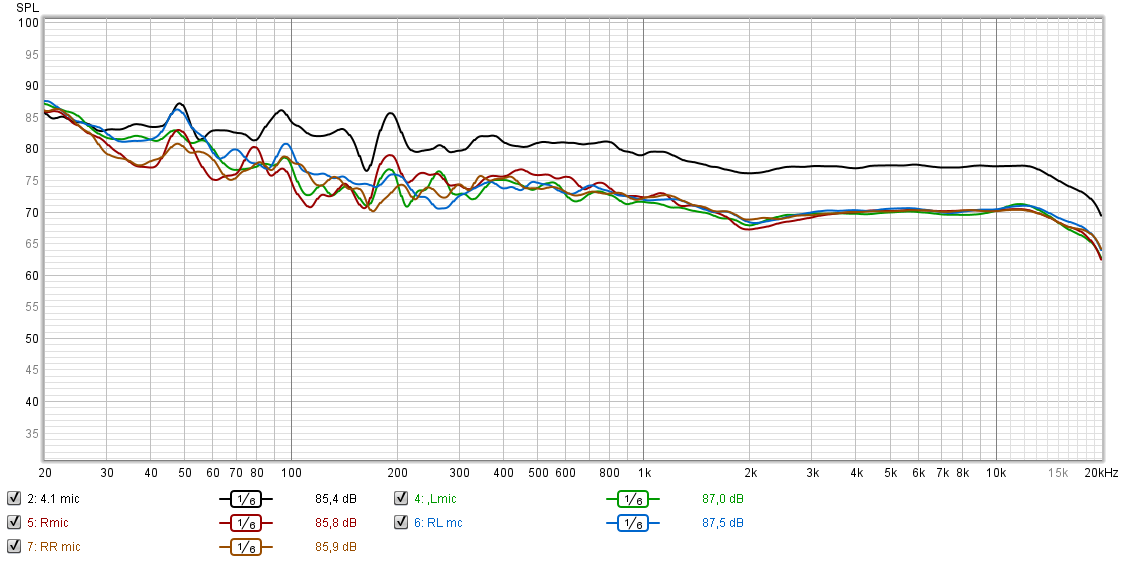Click the 500 frequency axis label
Viewport: 1124px width, 561px height.
[x=538, y=472]
